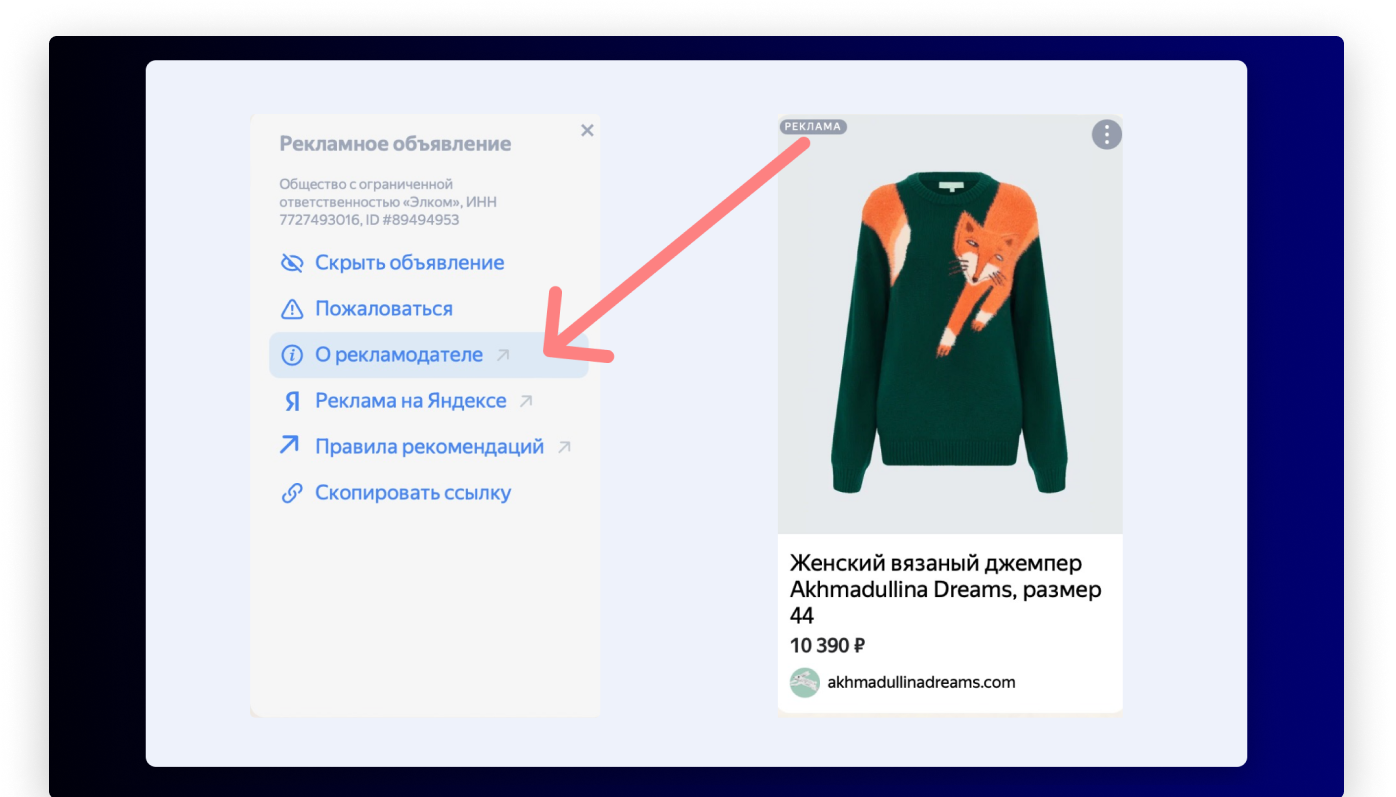Open Правила рекомендаций recommendation rules
The height and width of the screenshot is (797, 1396).
point(428,446)
